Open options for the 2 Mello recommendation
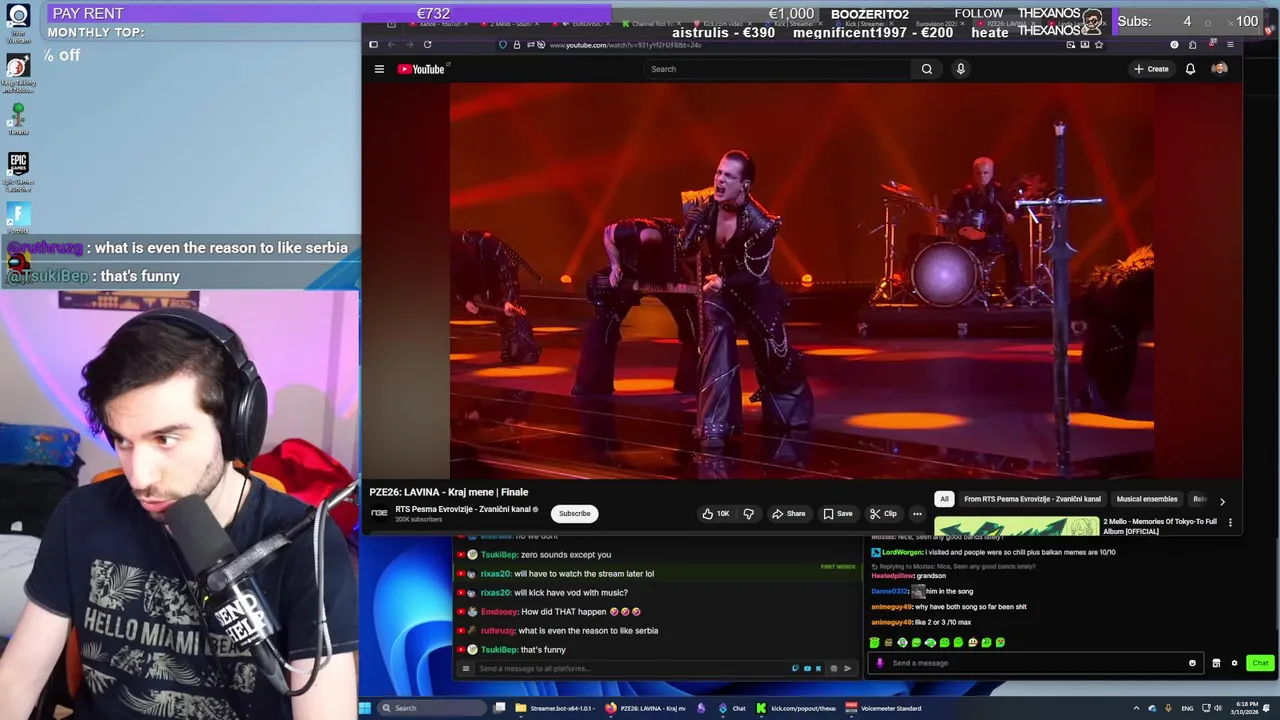The height and width of the screenshot is (720, 1280). [x=1230, y=522]
